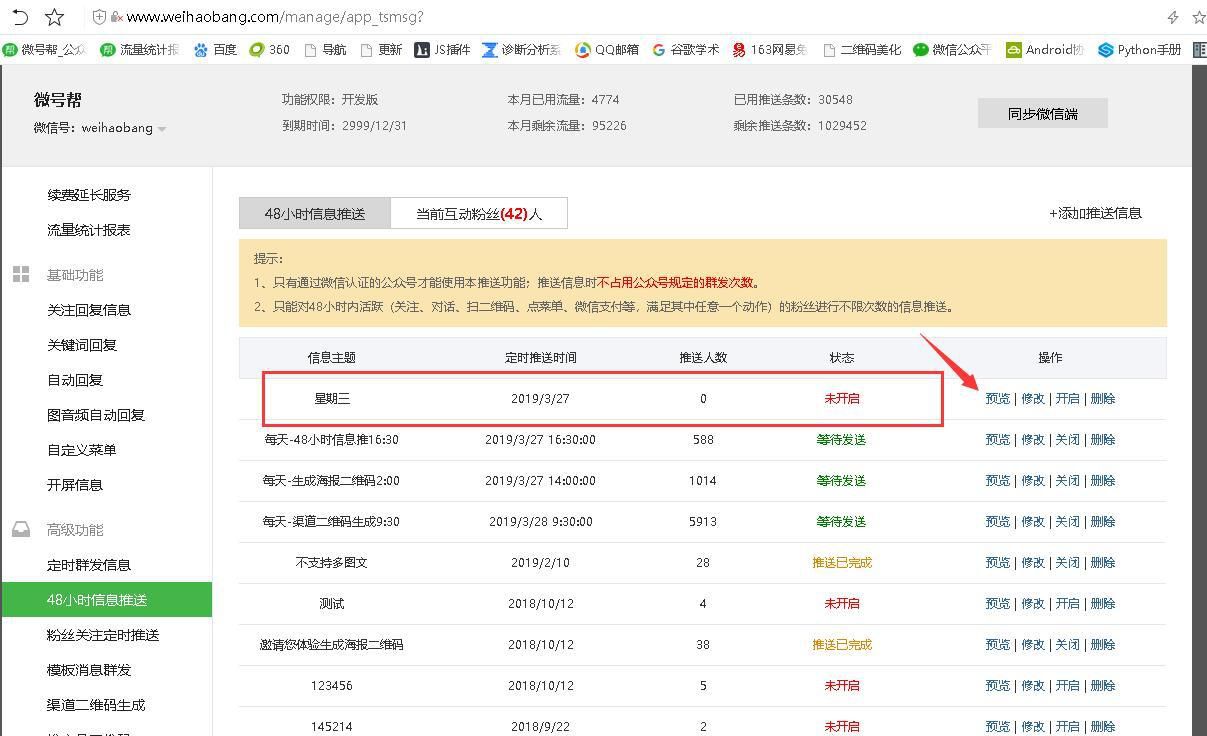Enable the 测试 message push via 开启
This screenshot has width=1207, height=736.
[1066, 603]
